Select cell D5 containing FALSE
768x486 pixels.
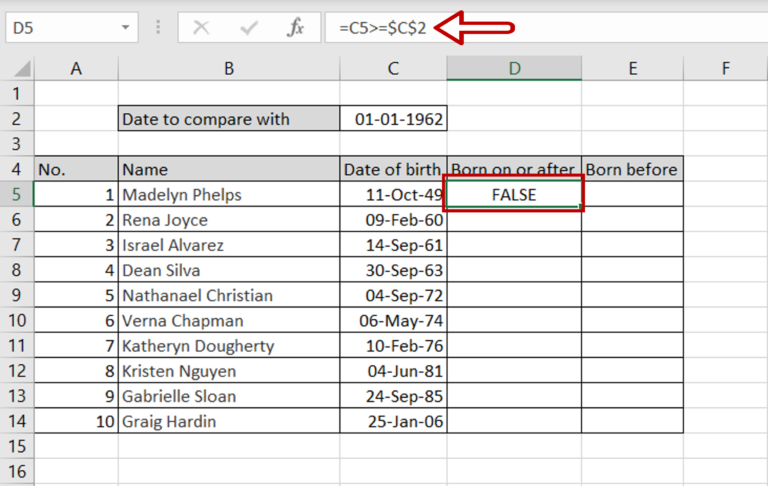[x=514, y=195]
